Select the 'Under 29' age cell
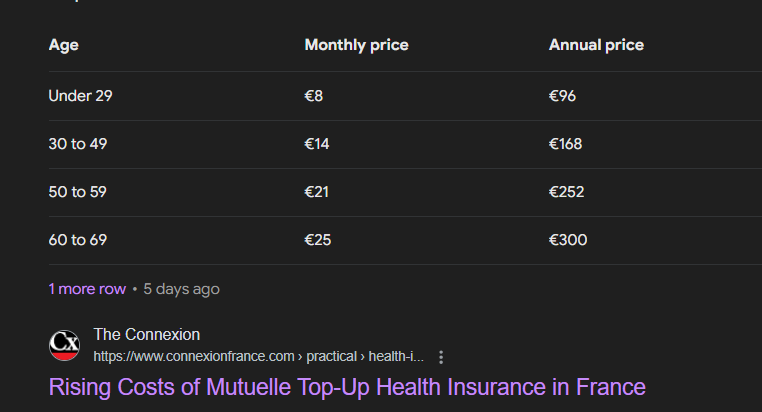This screenshot has height=412, width=762. [81, 96]
